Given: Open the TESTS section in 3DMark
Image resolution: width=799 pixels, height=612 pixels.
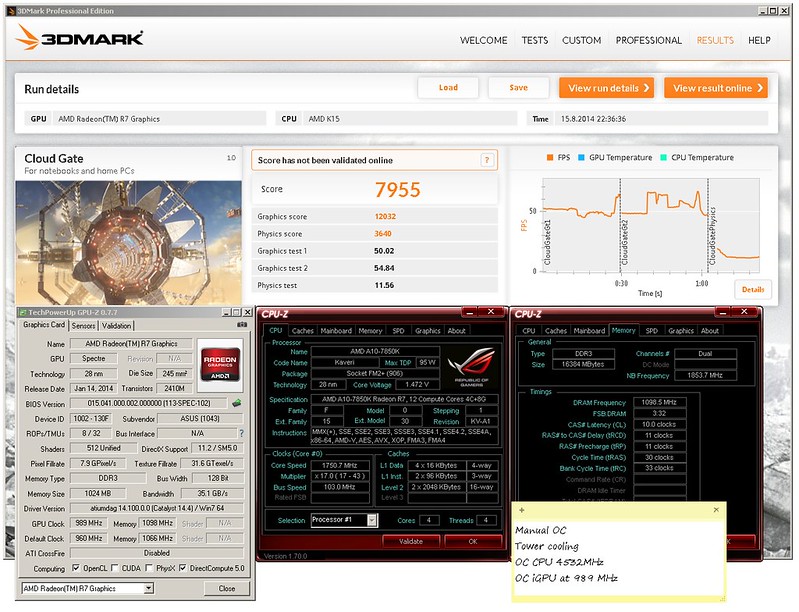Looking at the screenshot, I should [535, 40].
